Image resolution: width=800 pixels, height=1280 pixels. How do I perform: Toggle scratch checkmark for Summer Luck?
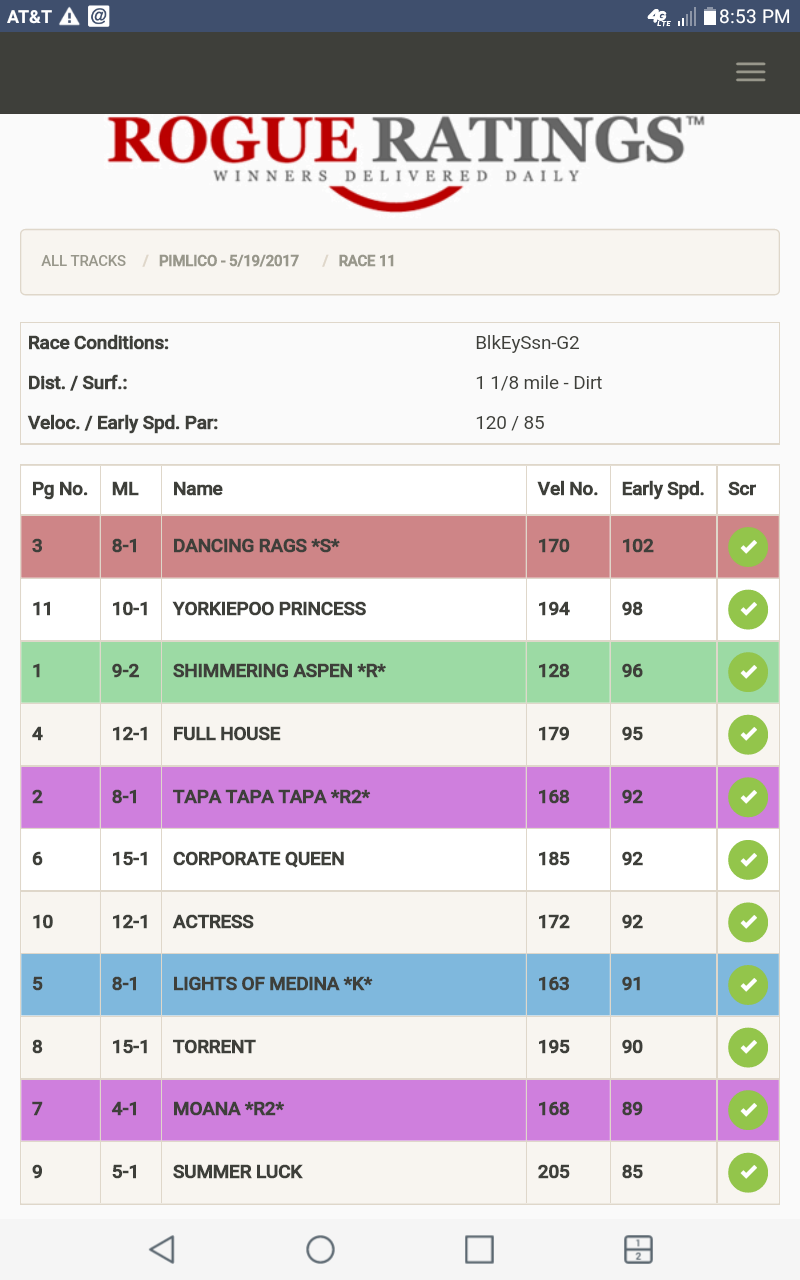748,1172
